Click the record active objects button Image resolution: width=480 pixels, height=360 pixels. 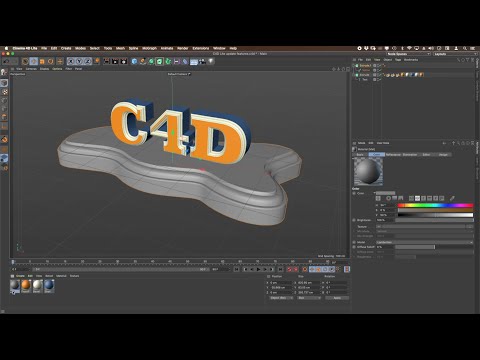[289, 269]
